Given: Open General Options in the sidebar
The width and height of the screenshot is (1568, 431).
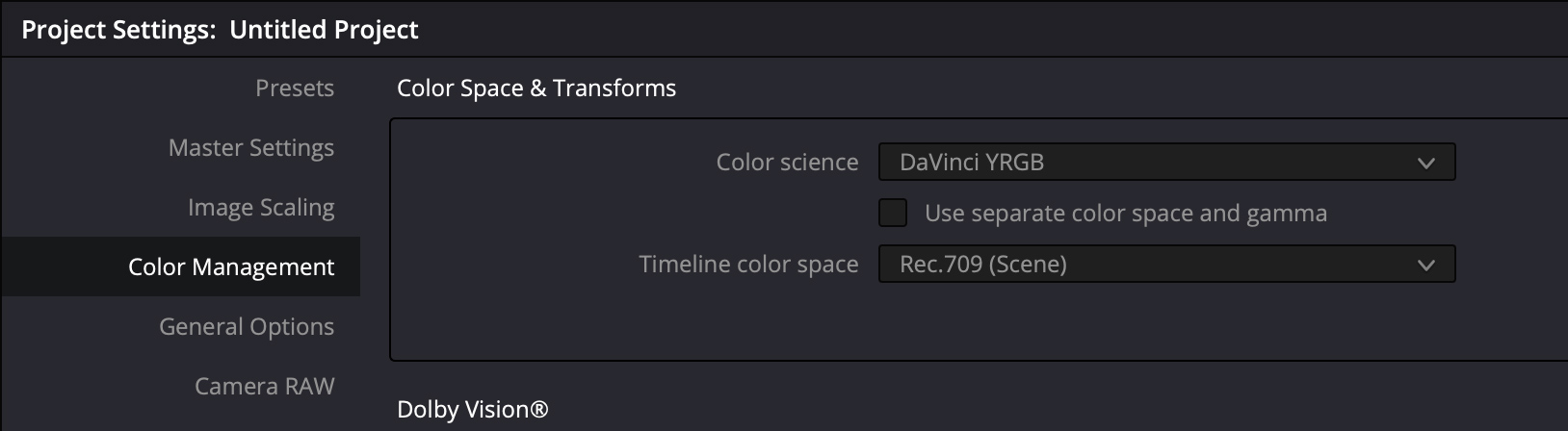Looking at the screenshot, I should point(246,327).
